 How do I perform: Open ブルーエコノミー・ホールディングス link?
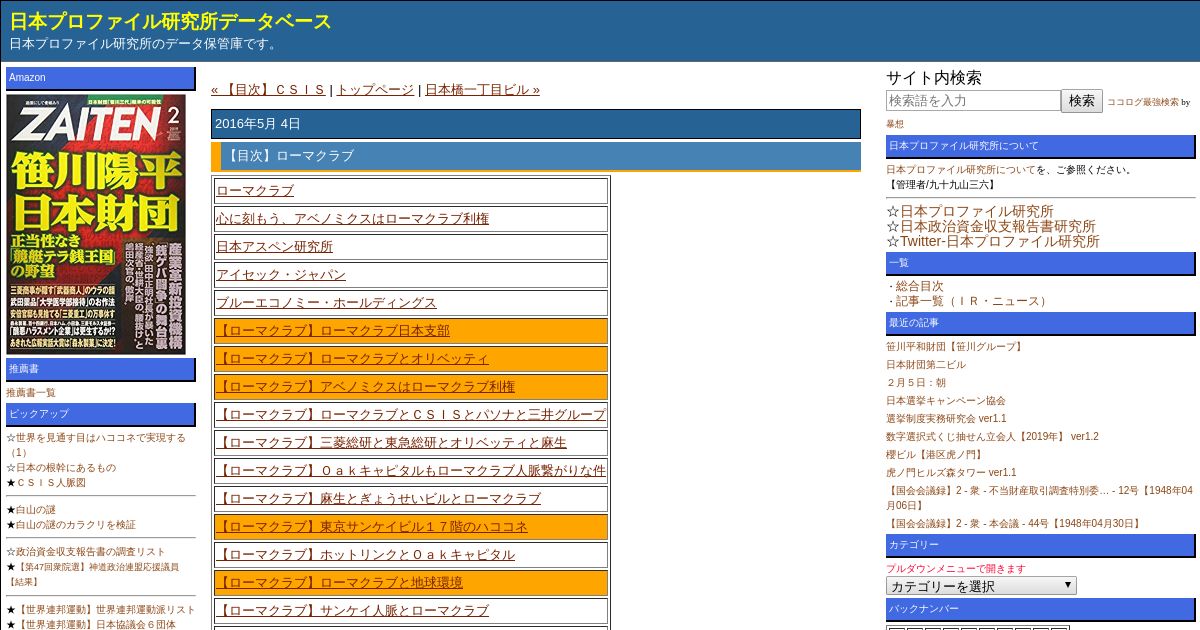pyautogui.click(x=326, y=303)
